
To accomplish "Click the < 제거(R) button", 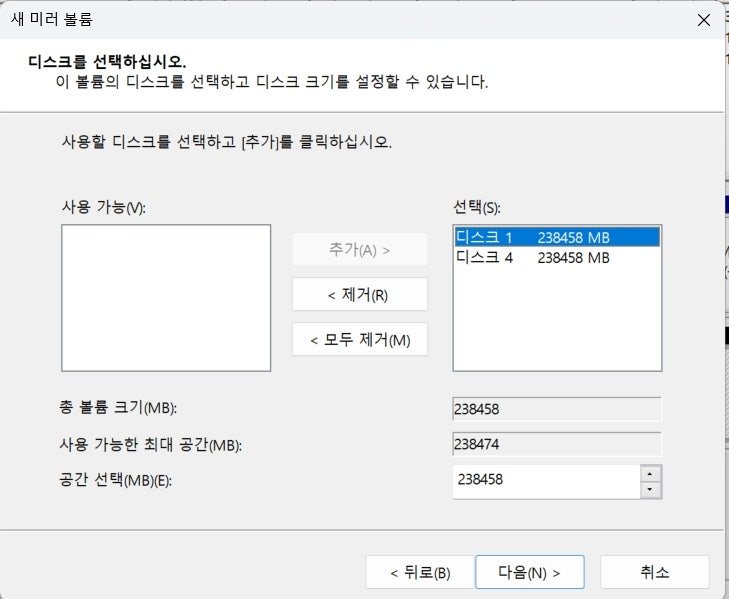I will tap(359, 294).
